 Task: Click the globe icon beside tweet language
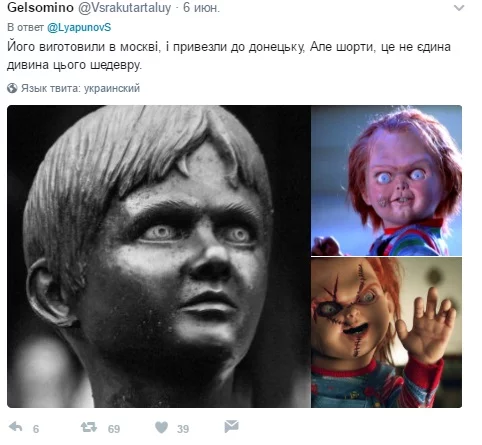[12, 88]
